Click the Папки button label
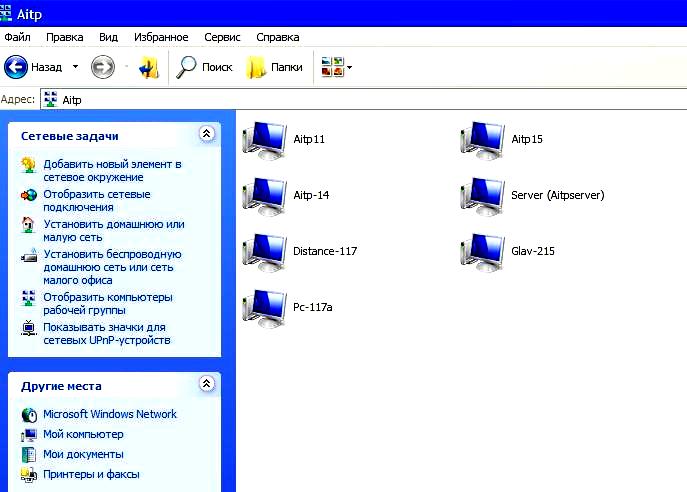 pos(287,67)
